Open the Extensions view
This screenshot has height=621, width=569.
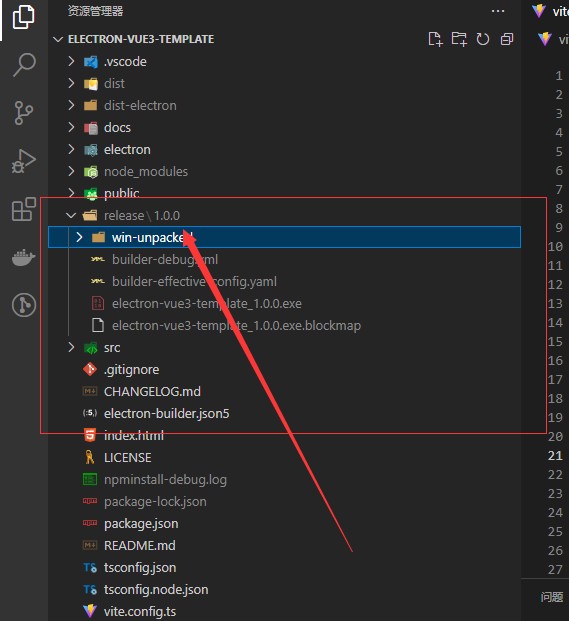[x=24, y=209]
